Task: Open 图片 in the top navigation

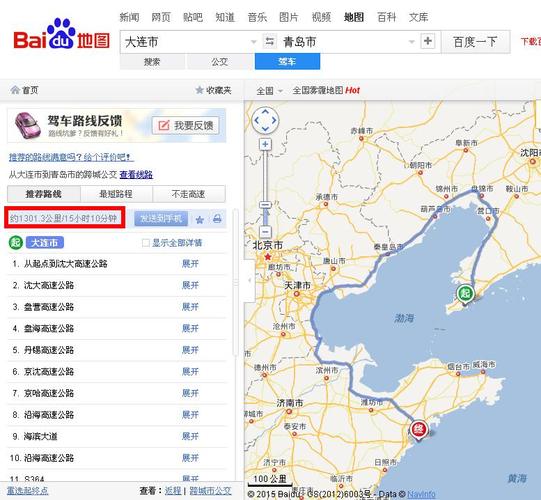Action: pos(289,17)
